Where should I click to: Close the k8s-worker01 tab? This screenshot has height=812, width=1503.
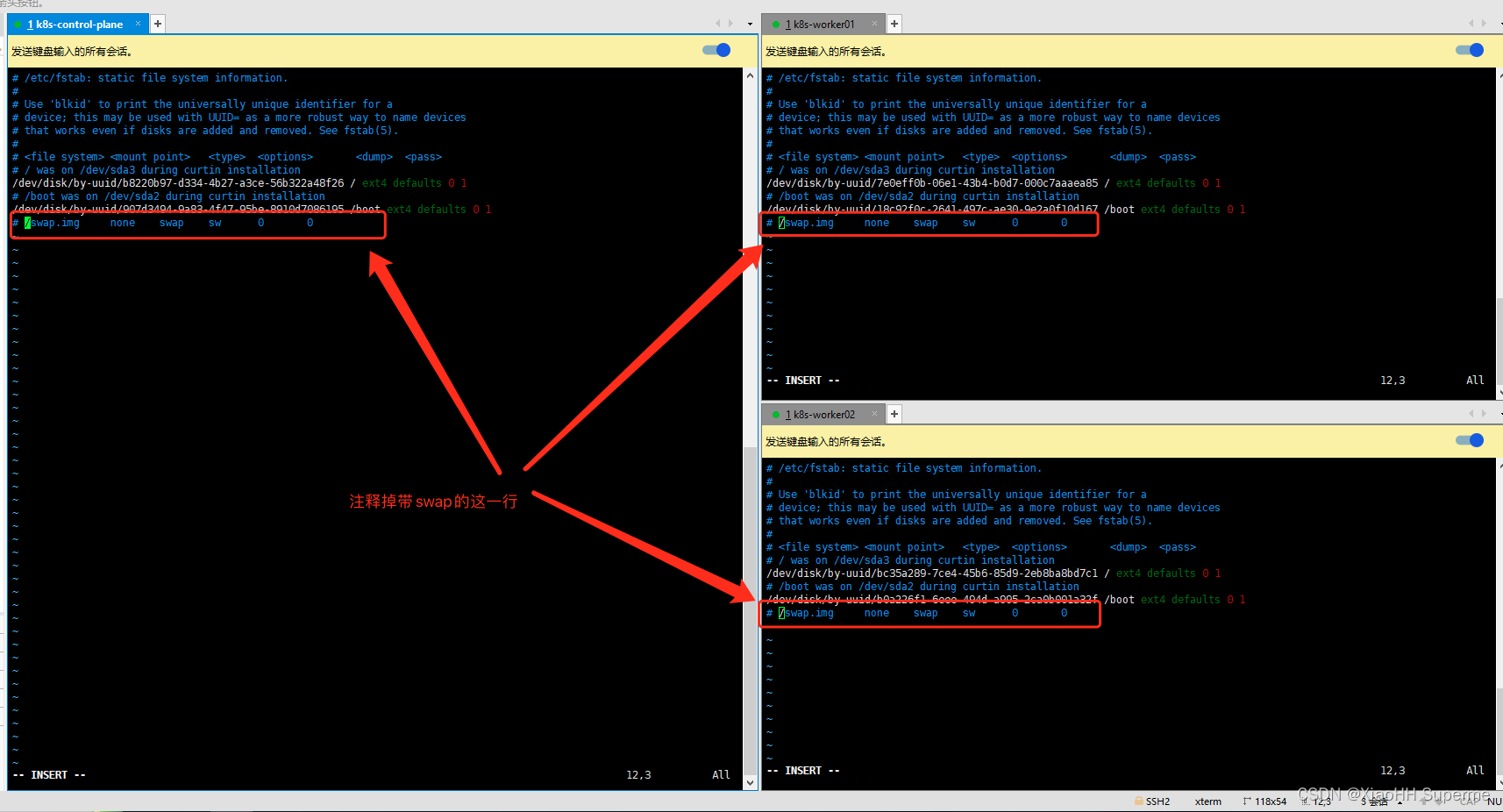[x=874, y=24]
